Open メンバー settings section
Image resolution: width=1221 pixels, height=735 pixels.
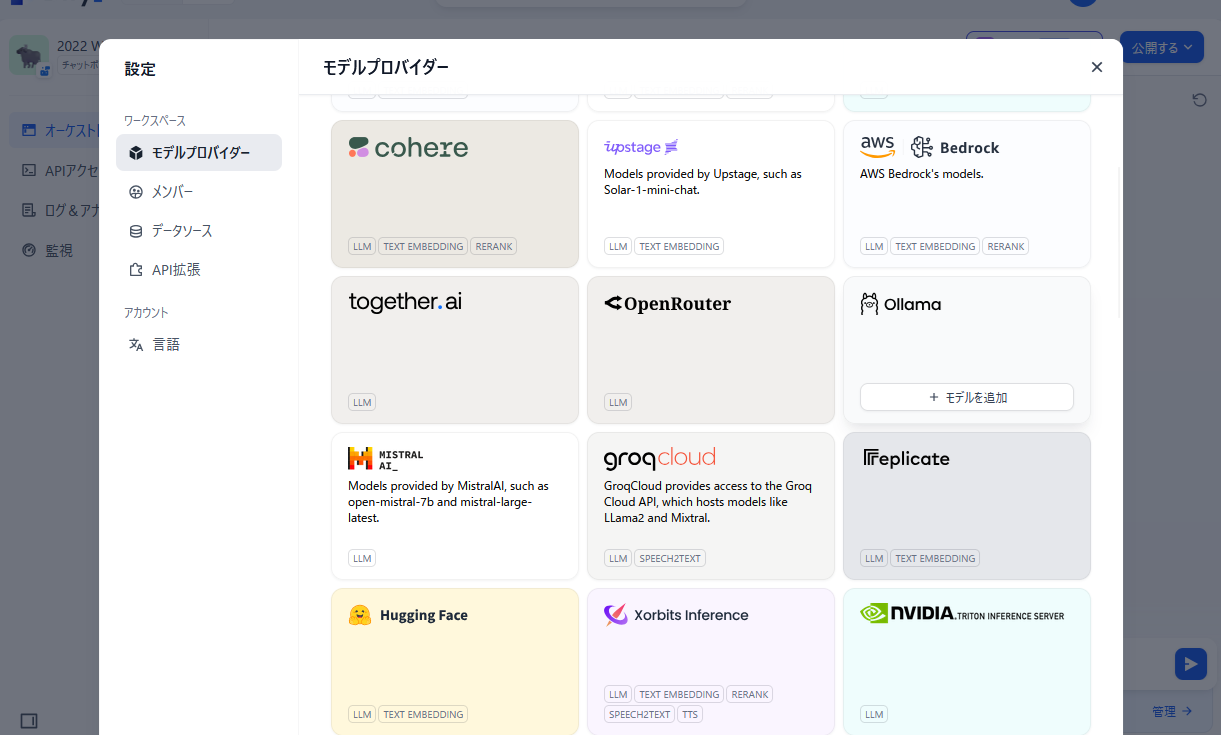[x=199, y=192]
